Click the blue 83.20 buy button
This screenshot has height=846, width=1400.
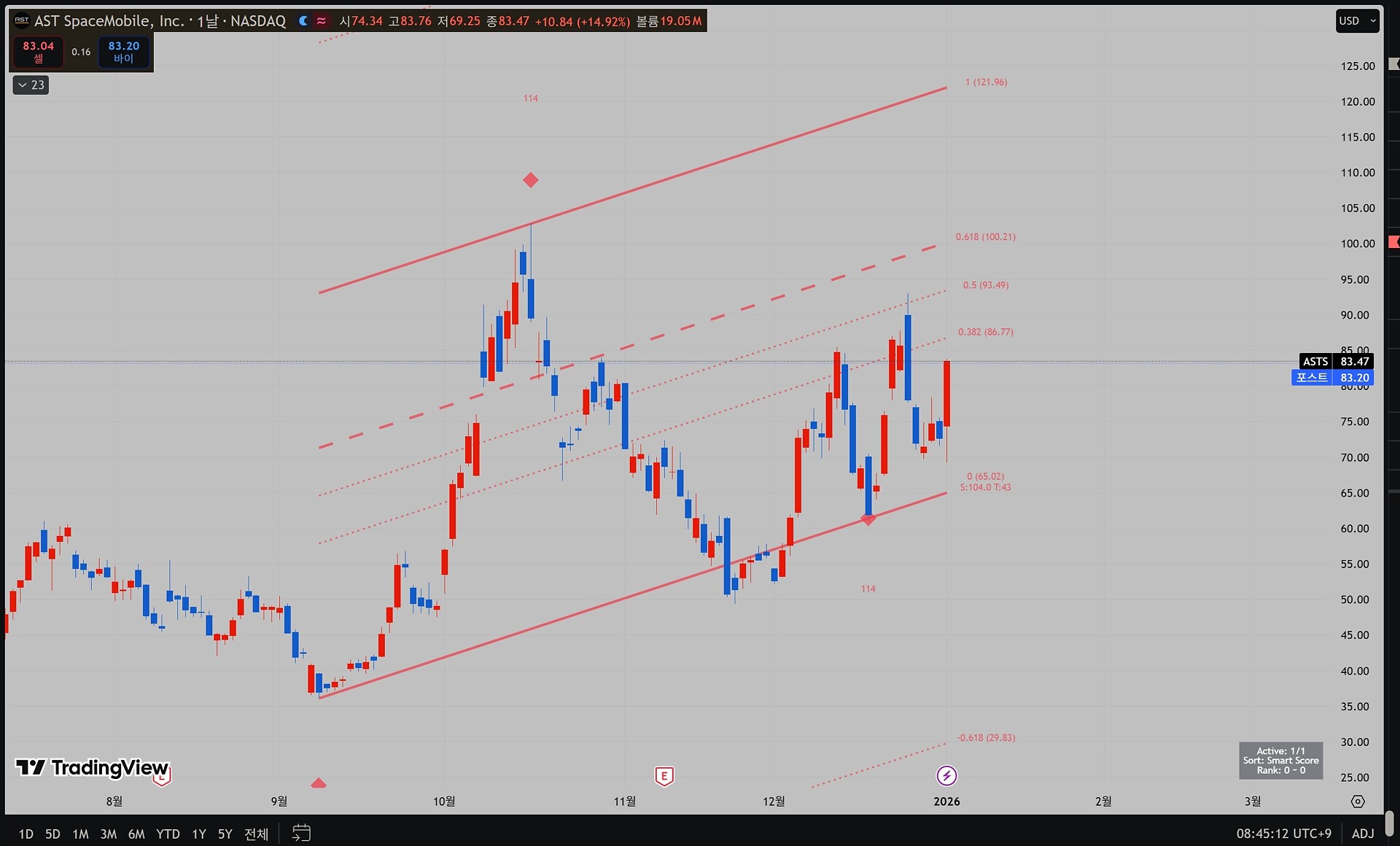tap(124, 51)
